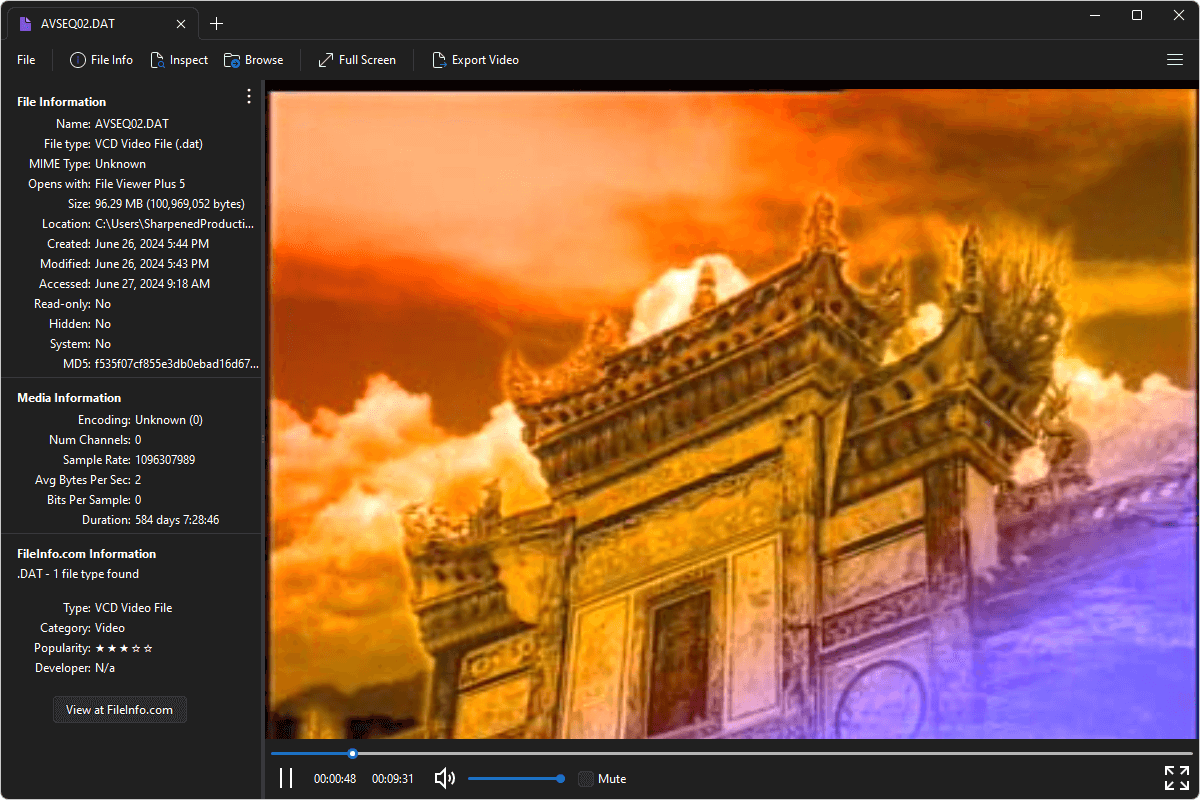Open the File menu
The image size is (1200, 800).
(x=25, y=60)
